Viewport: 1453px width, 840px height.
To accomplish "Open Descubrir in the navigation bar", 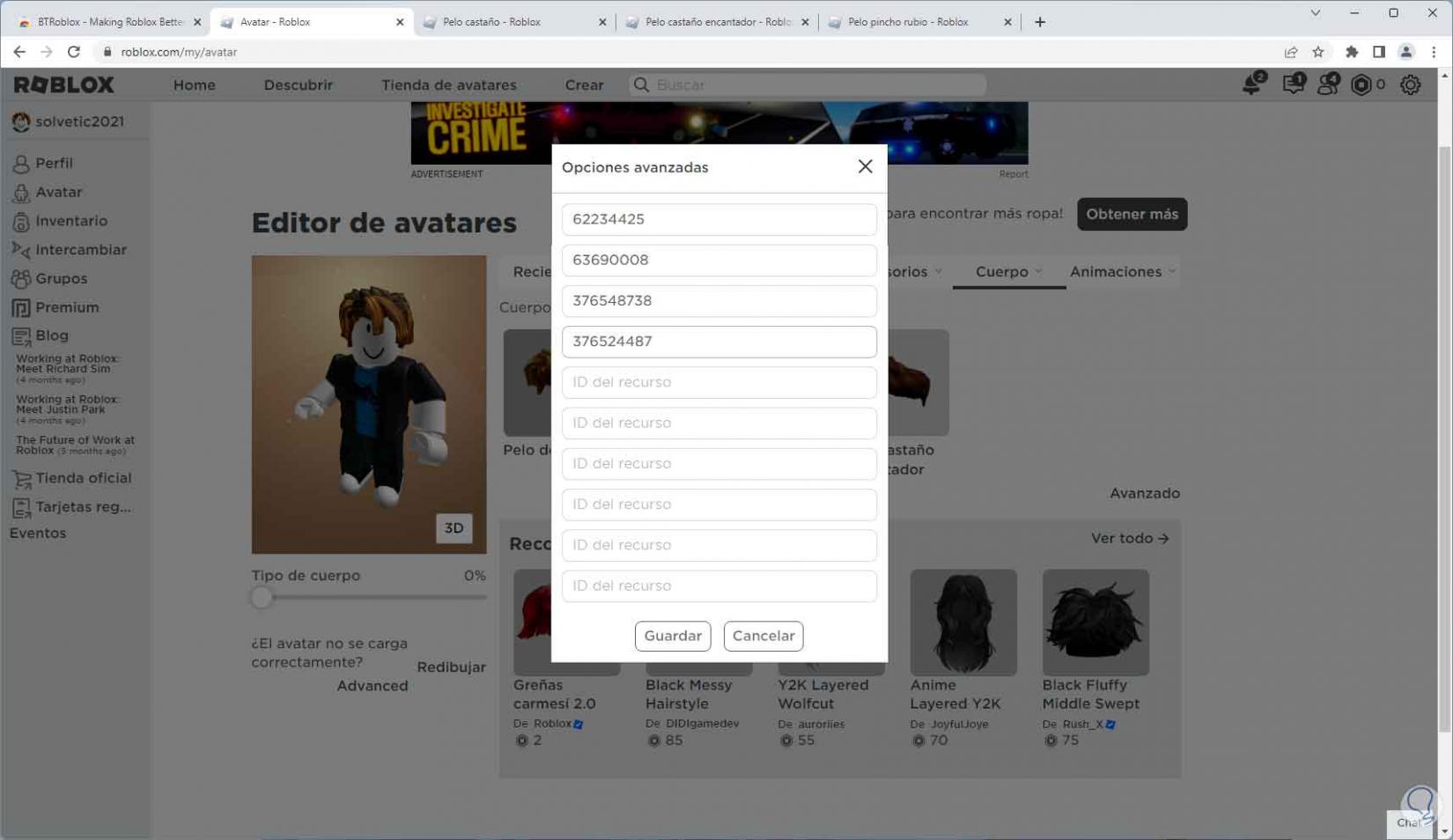I will tap(299, 85).
